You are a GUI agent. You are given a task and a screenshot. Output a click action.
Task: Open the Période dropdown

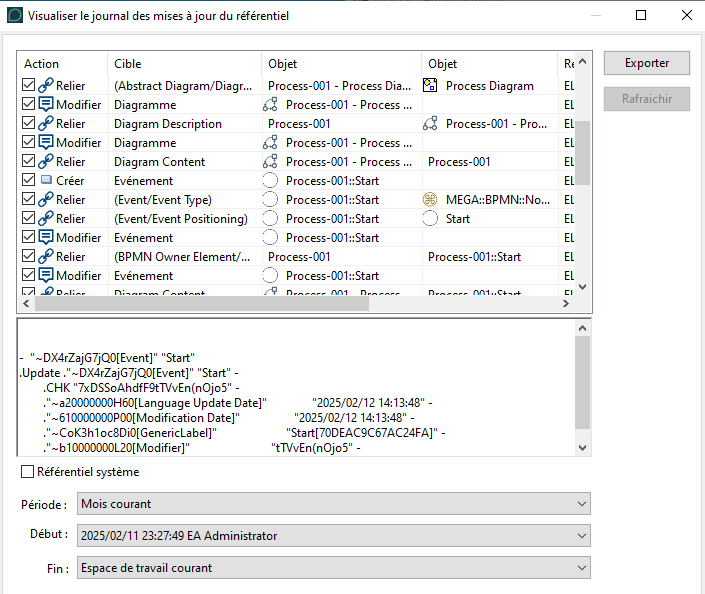coord(334,504)
